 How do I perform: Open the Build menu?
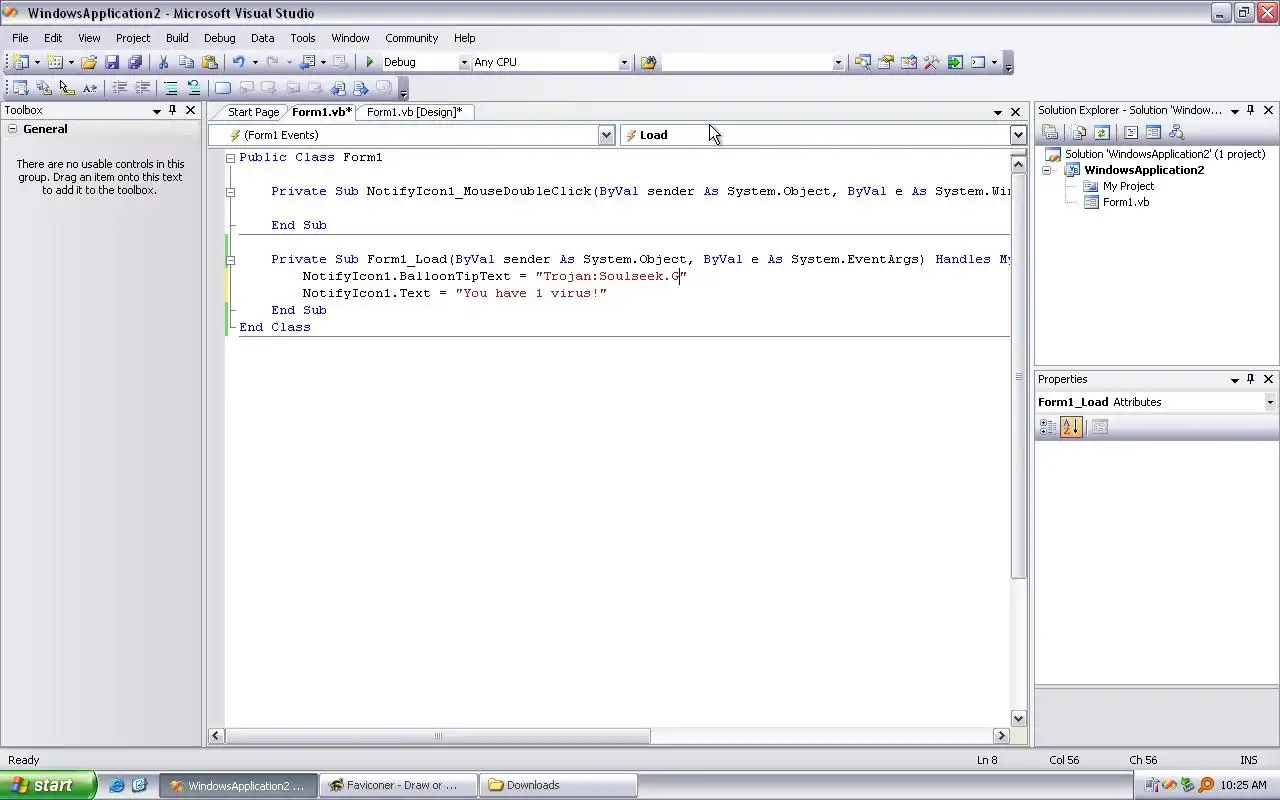[x=177, y=38]
